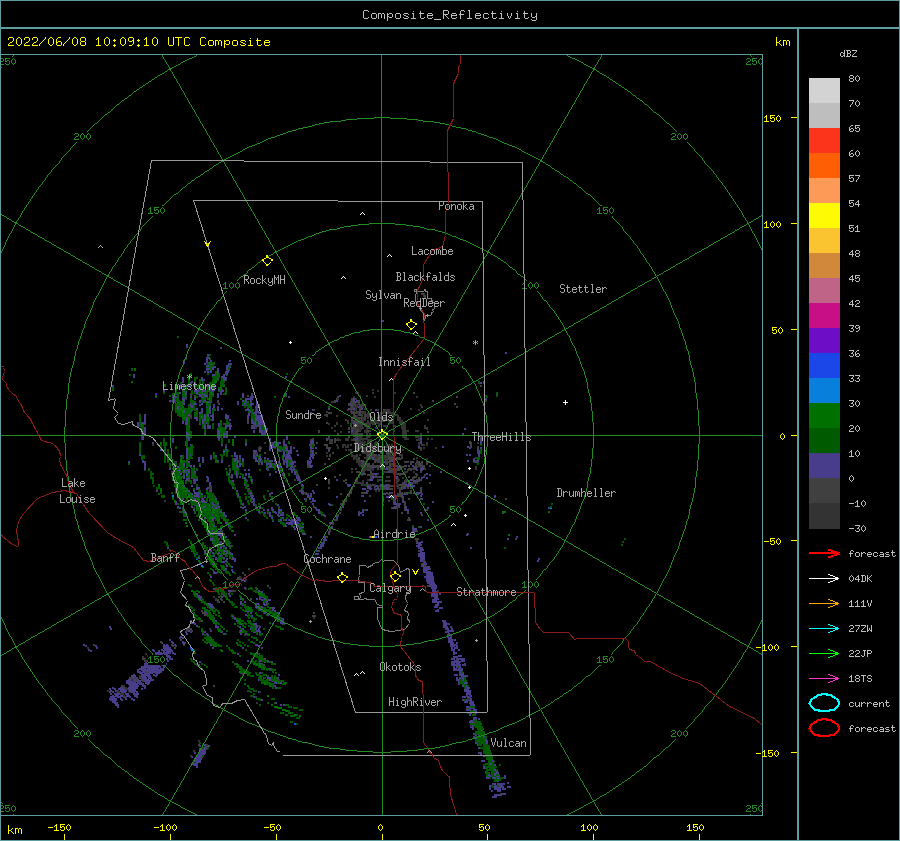This screenshot has height=841, width=900.
Task: Click the Lake Louise label
Action: [x=77, y=491]
